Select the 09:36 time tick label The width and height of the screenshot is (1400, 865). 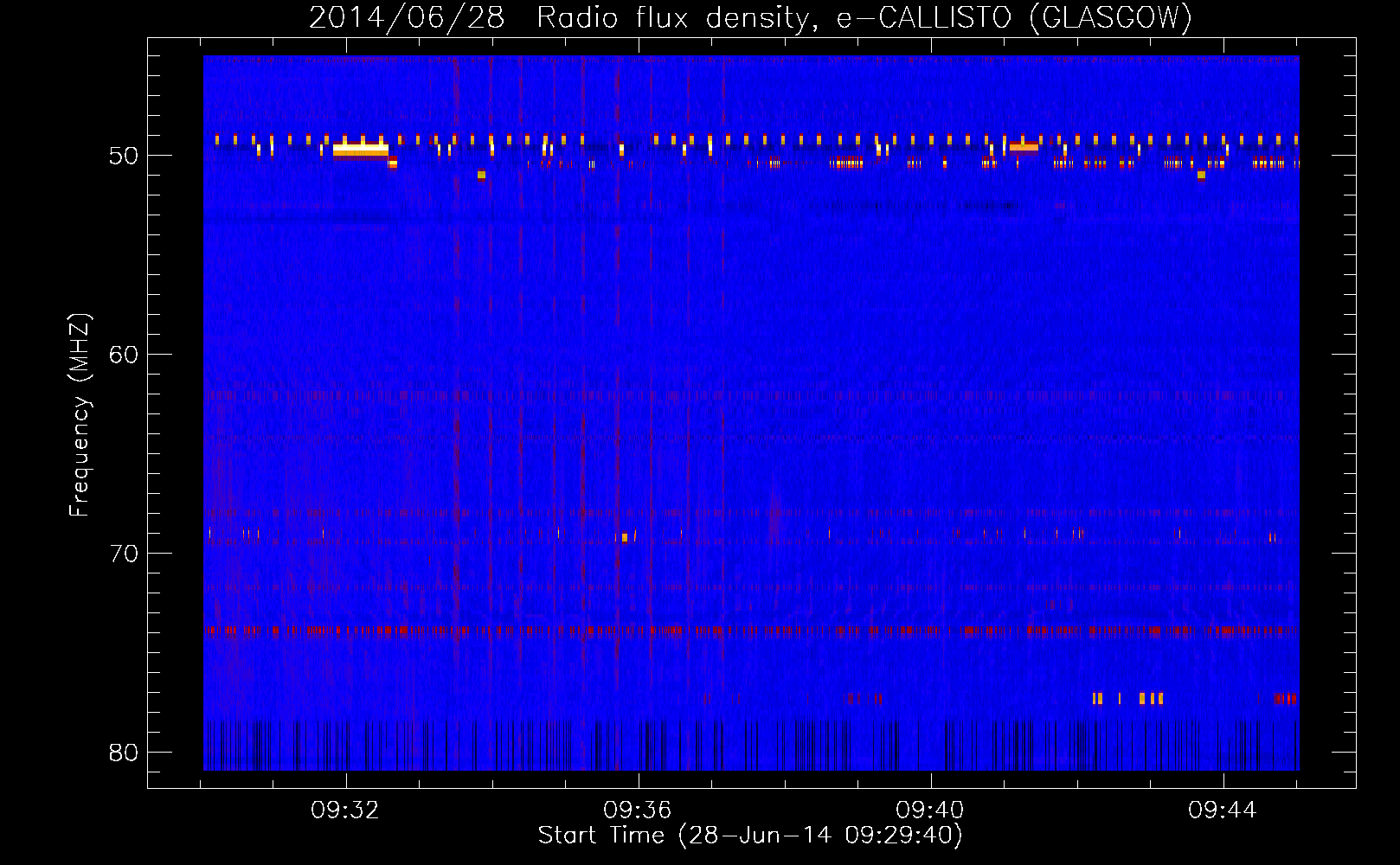[638, 811]
